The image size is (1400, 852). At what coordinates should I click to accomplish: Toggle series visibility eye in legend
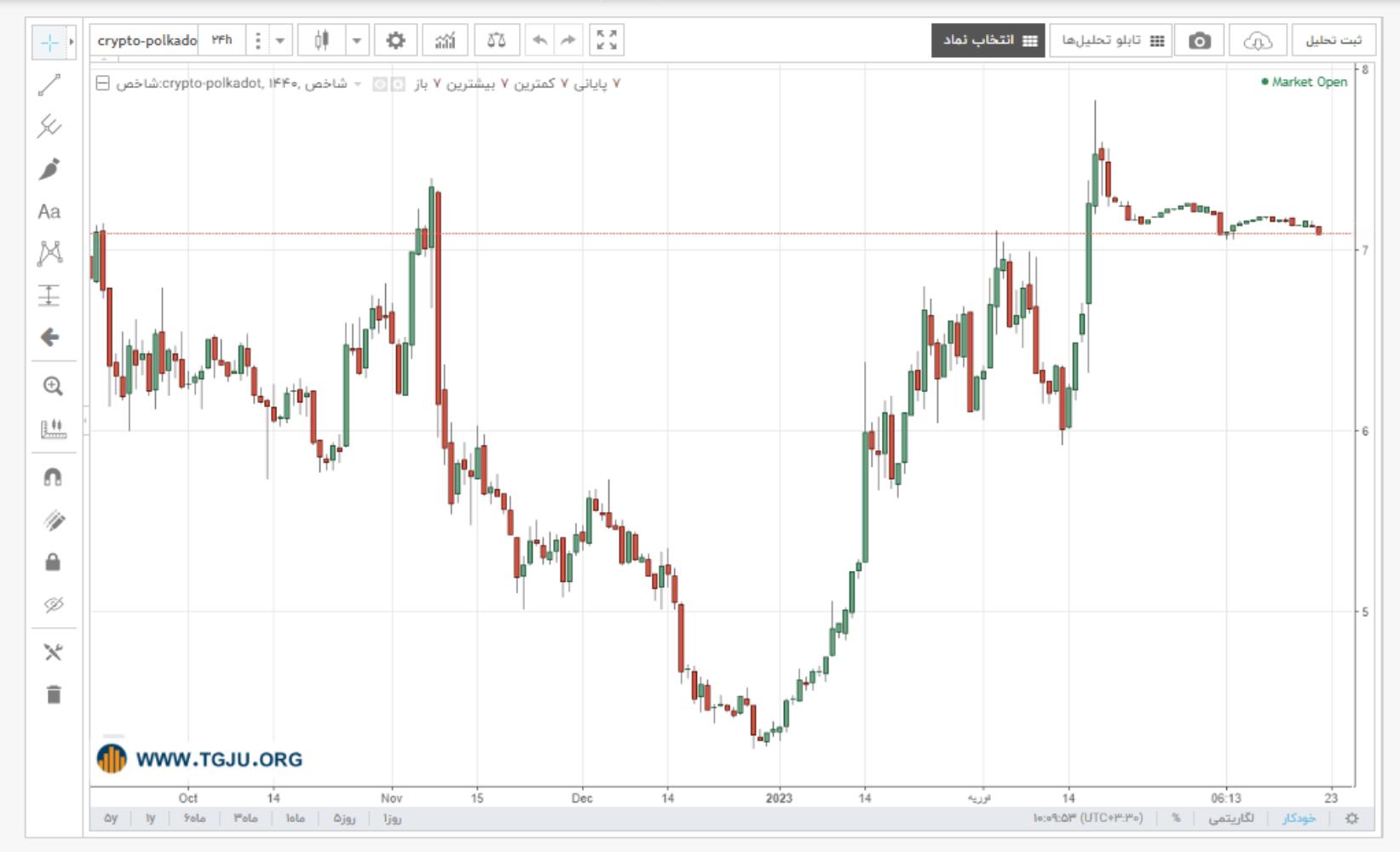tap(380, 83)
